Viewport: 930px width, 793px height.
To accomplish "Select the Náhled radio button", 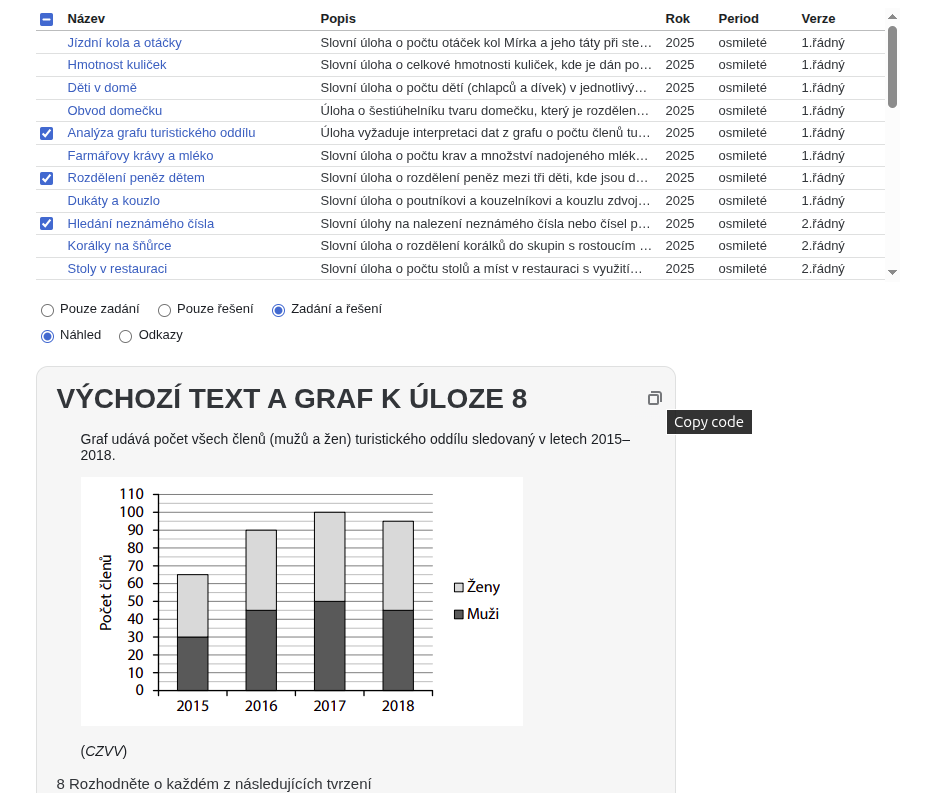I will [47, 336].
